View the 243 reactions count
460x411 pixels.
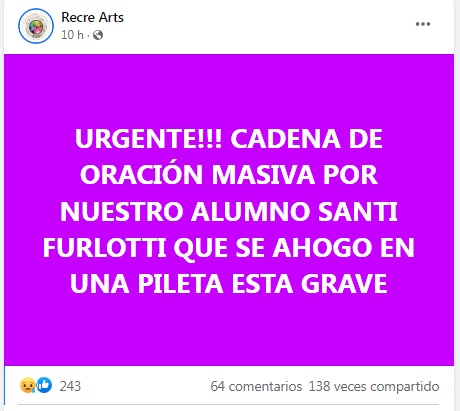[x=70, y=386]
